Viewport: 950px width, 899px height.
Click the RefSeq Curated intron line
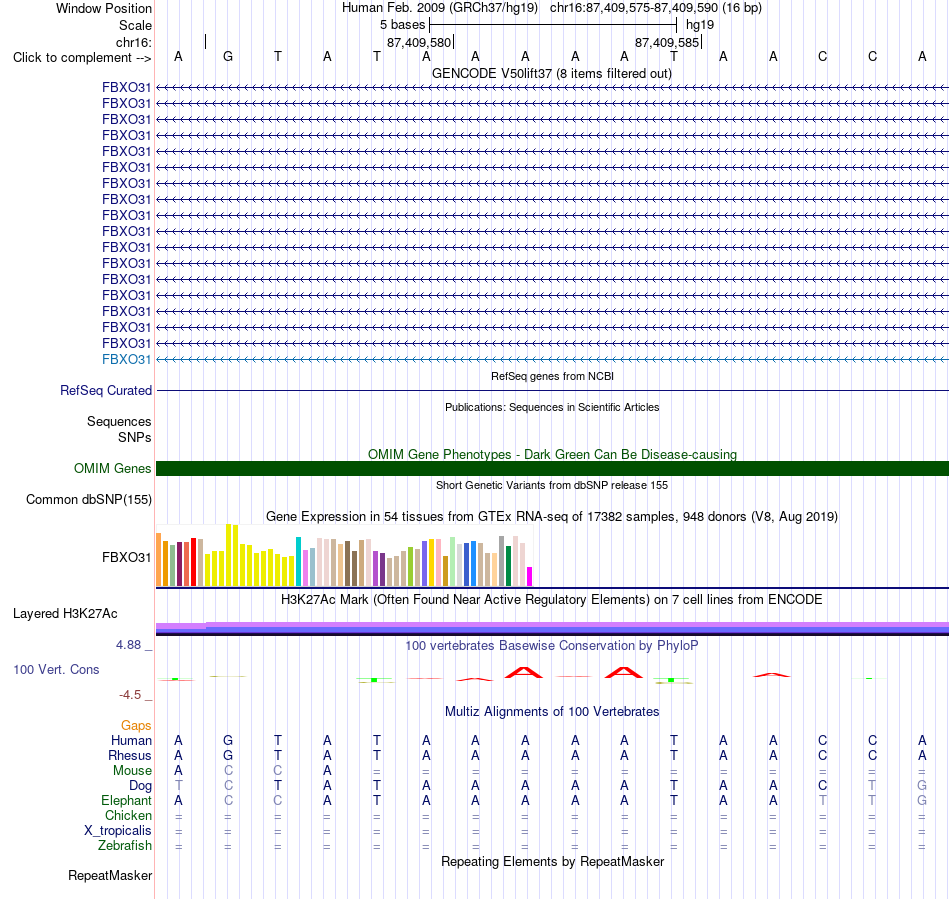(552, 391)
